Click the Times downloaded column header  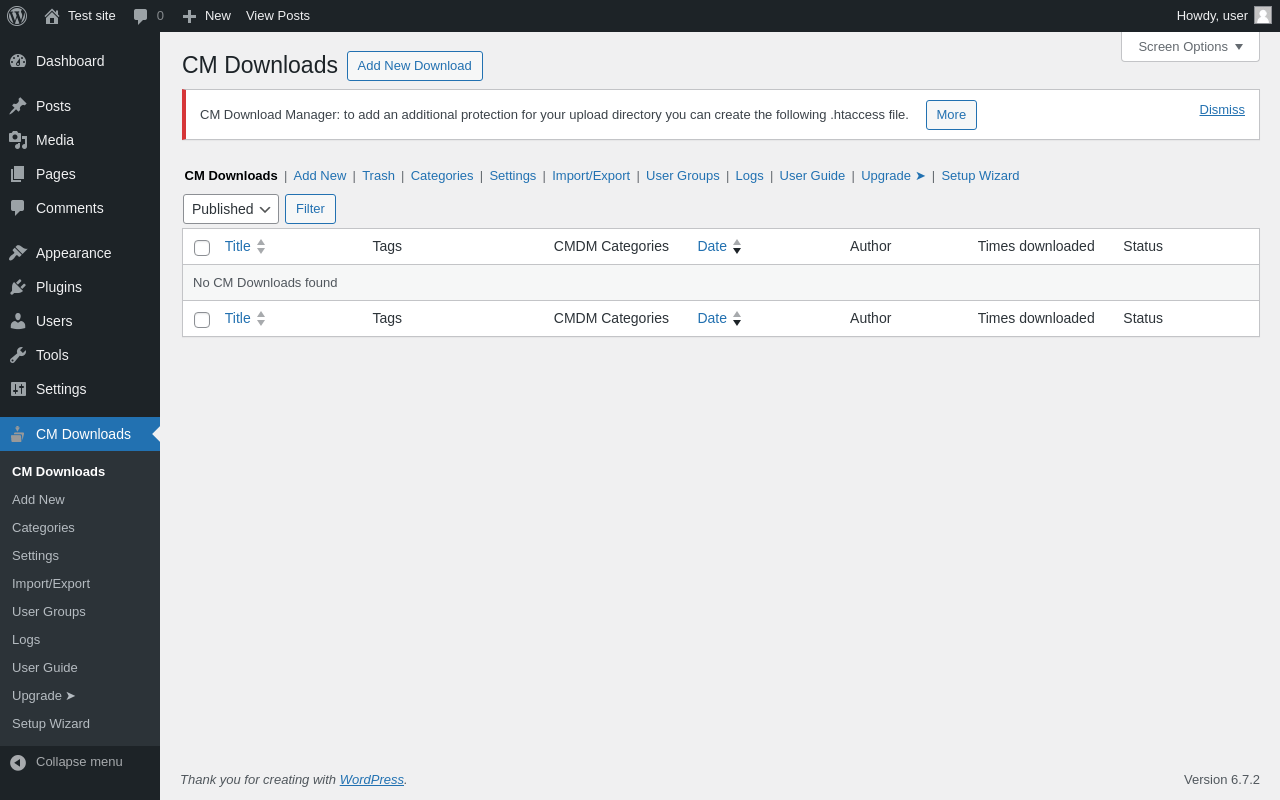coord(1036,246)
